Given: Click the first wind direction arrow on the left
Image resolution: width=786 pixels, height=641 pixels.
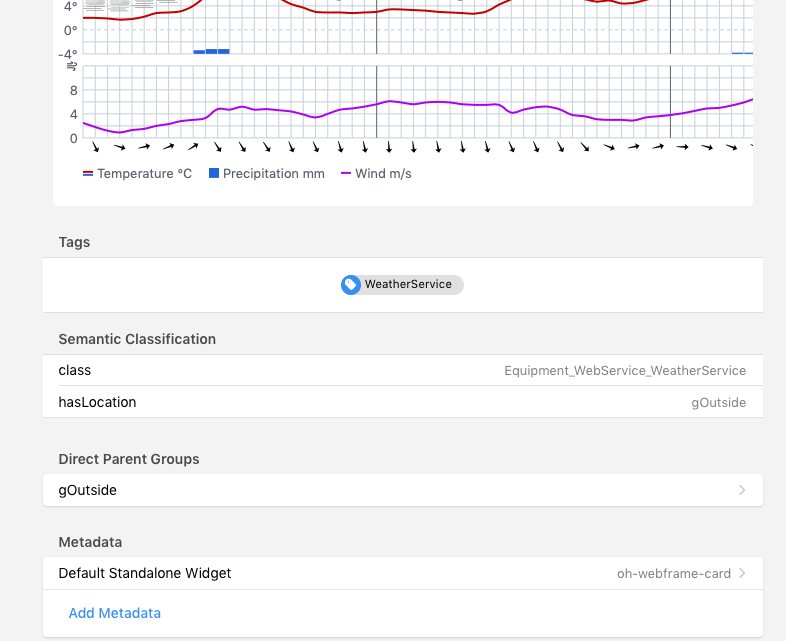Looking at the screenshot, I should point(95,148).
